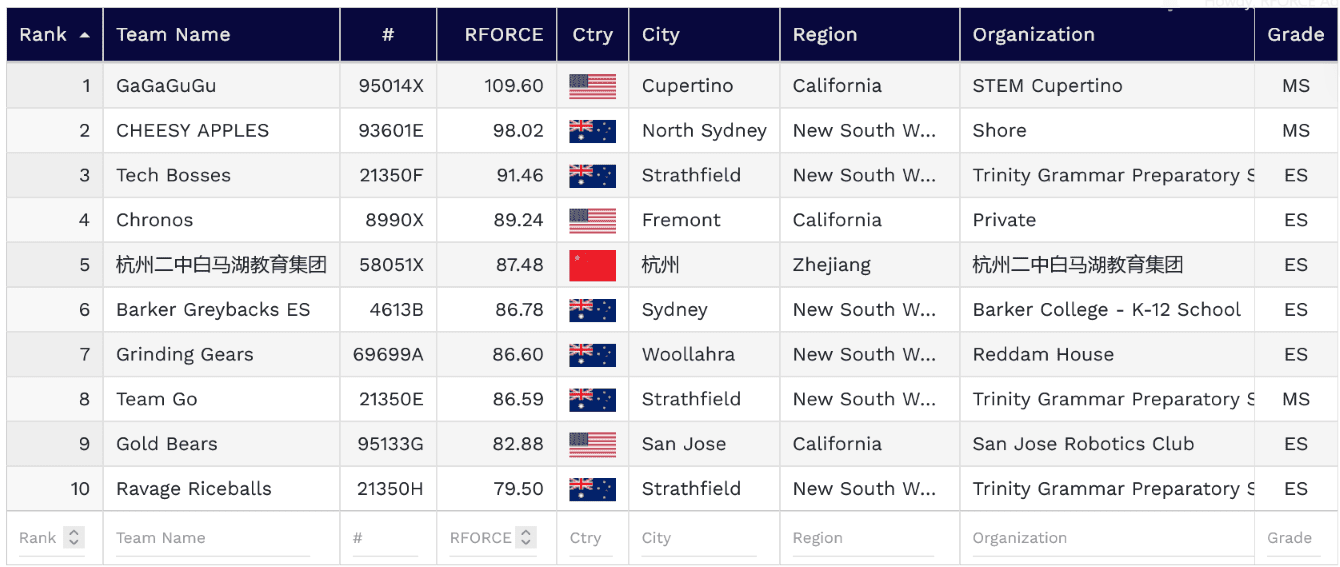Viewport: 1340px width, 567px height.
Task: Click the US flag for Gold Bears
Action: (x=592, y=444)
